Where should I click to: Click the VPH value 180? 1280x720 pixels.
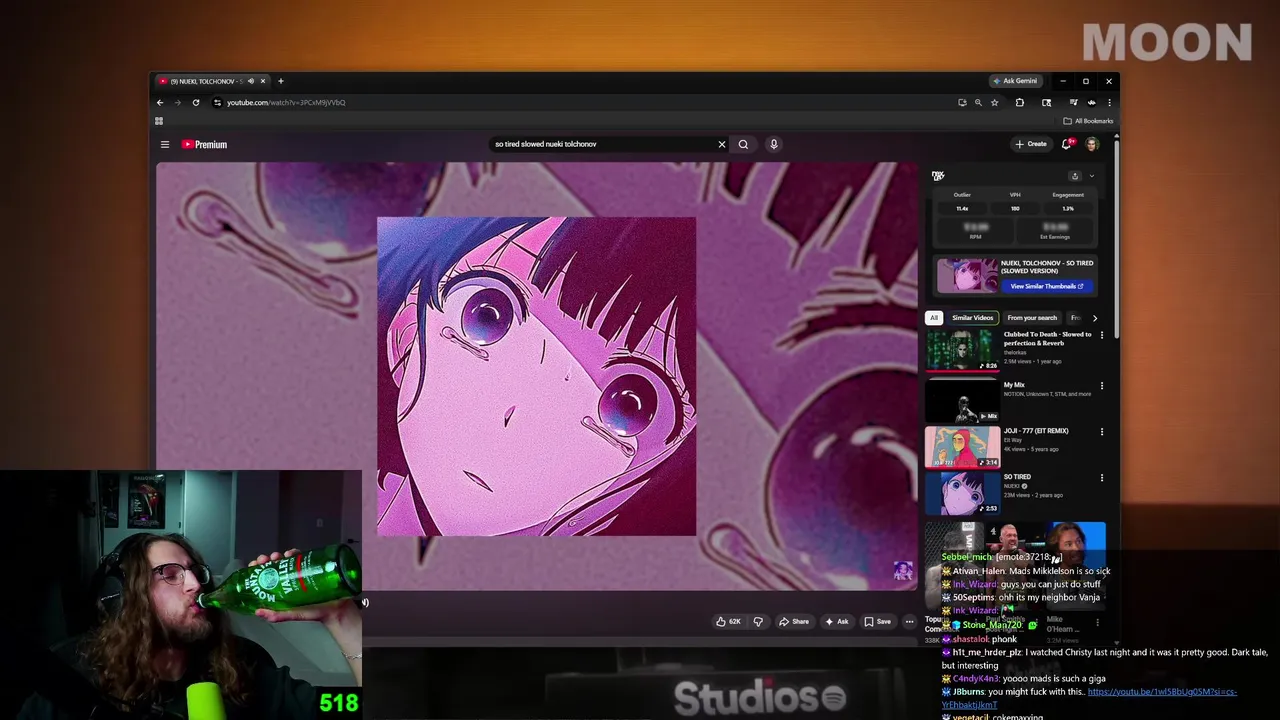(1015, 209)
